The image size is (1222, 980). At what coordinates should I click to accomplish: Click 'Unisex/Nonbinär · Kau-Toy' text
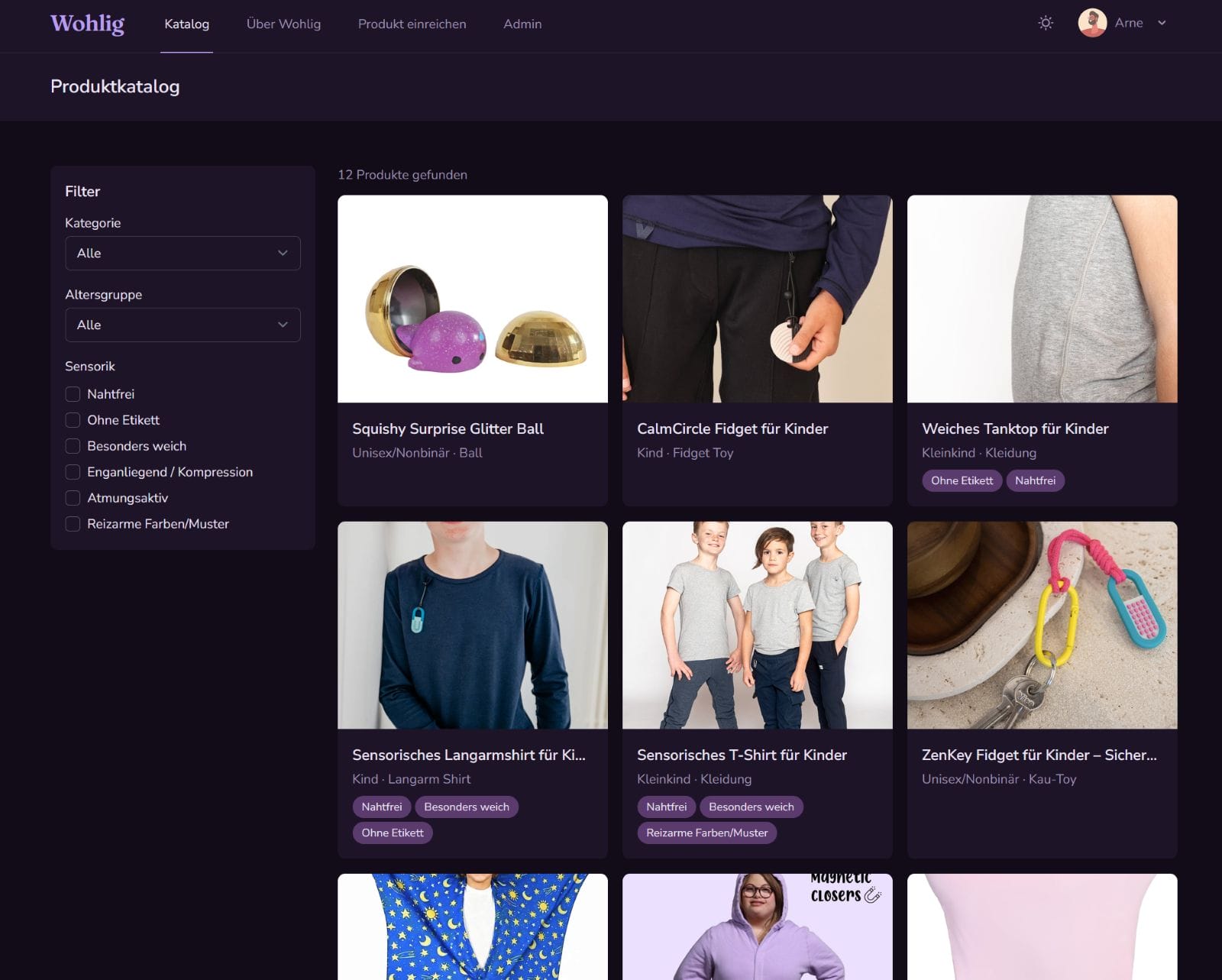coord(999,779)
